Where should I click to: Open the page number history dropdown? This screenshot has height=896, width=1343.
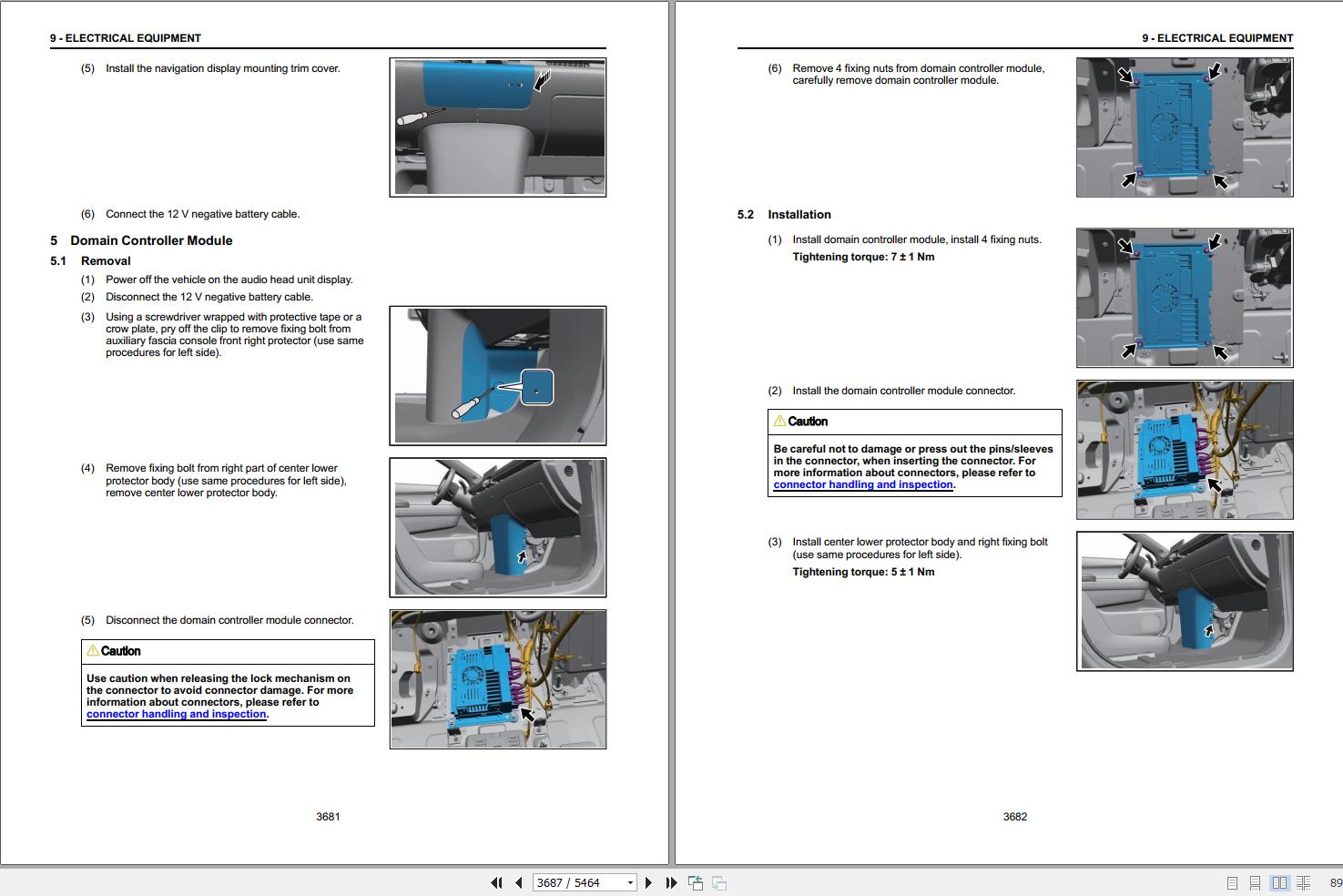(x=628, y=882)
